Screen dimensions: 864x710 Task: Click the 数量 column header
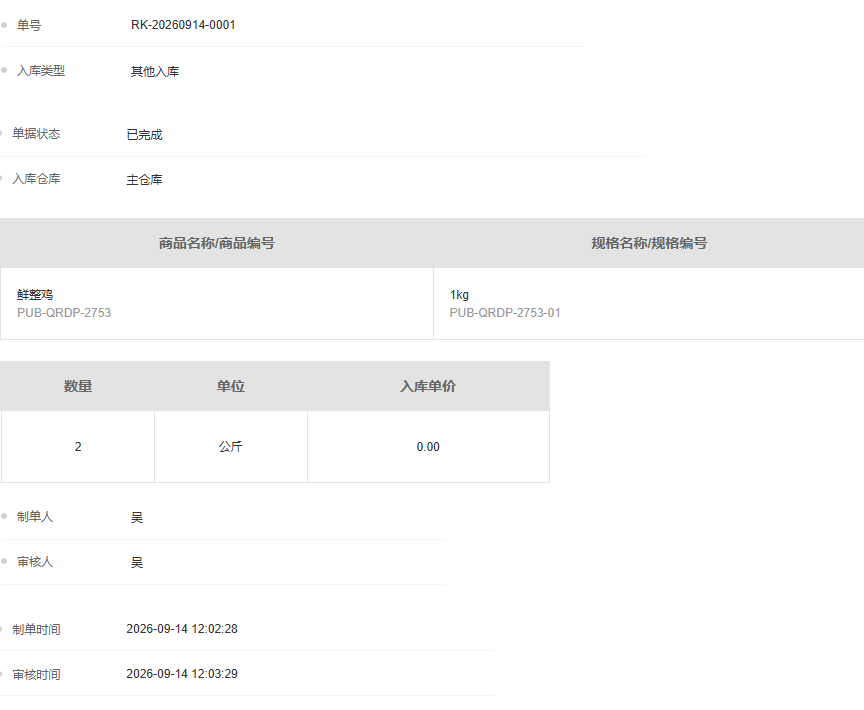coord(78,386)
